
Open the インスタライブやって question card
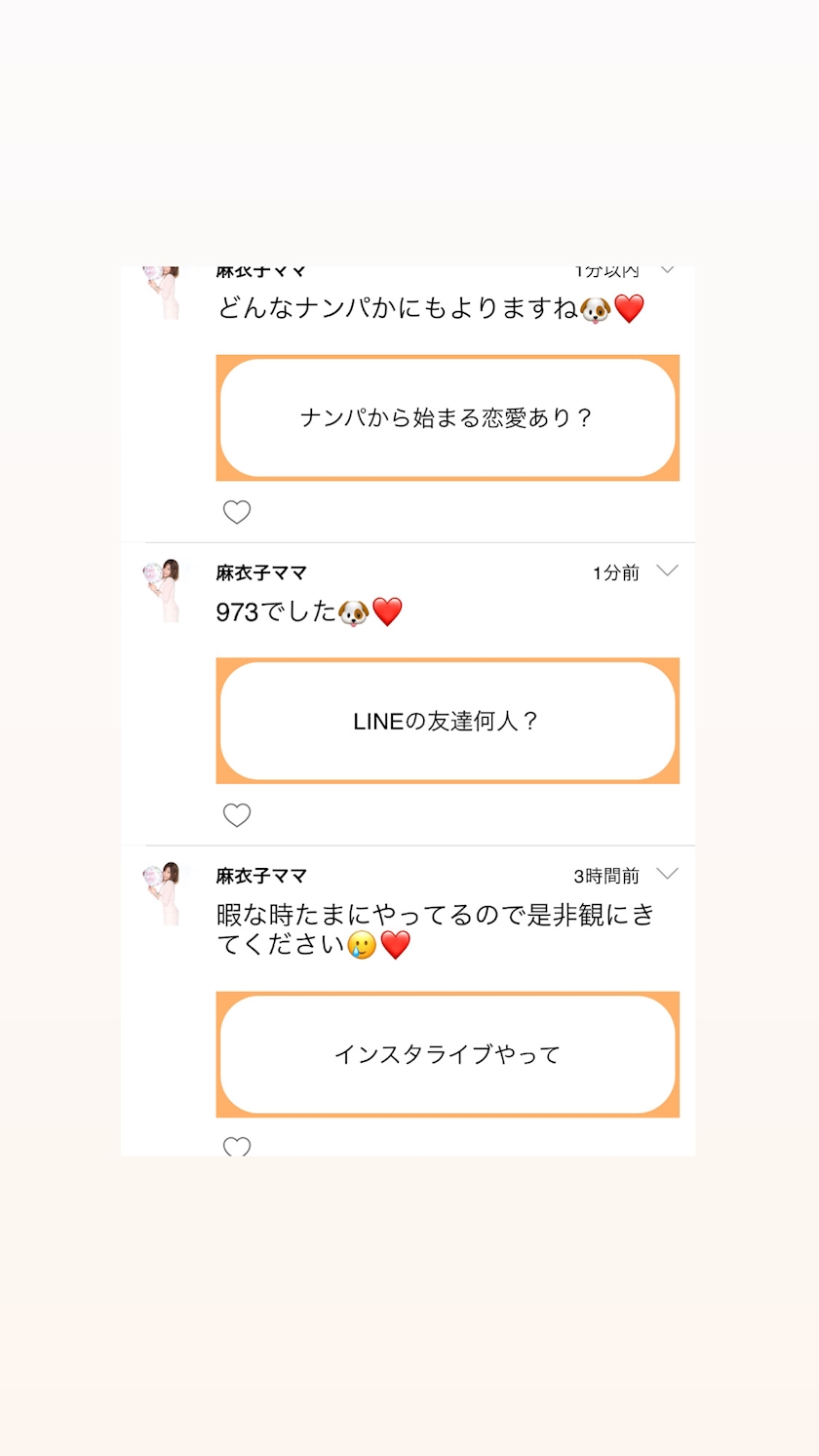448,1054
